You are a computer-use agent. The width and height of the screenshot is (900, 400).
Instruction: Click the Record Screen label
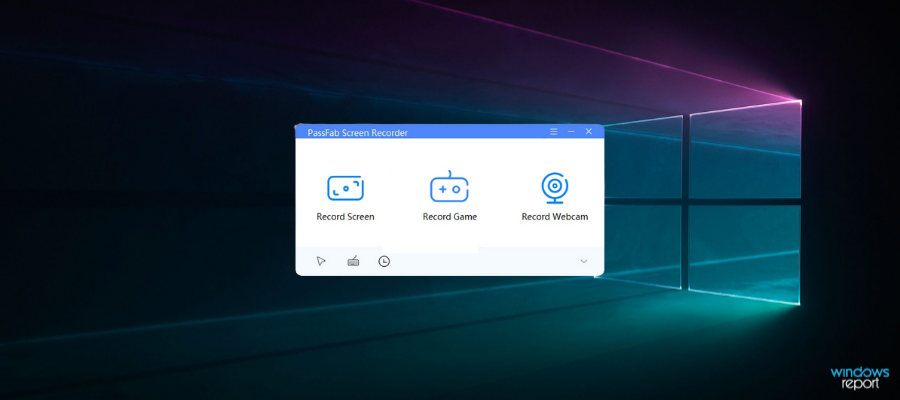[x=346, y=217]
